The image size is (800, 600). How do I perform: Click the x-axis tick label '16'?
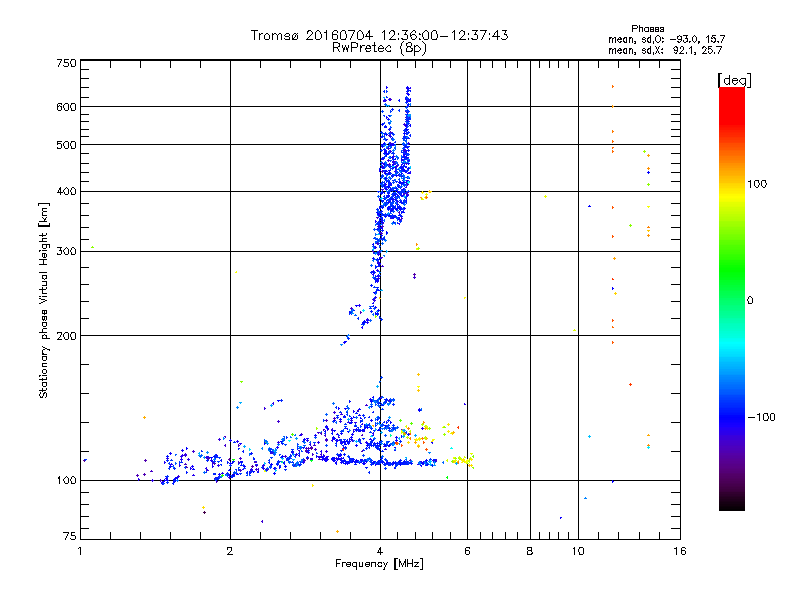coord(680,551)
